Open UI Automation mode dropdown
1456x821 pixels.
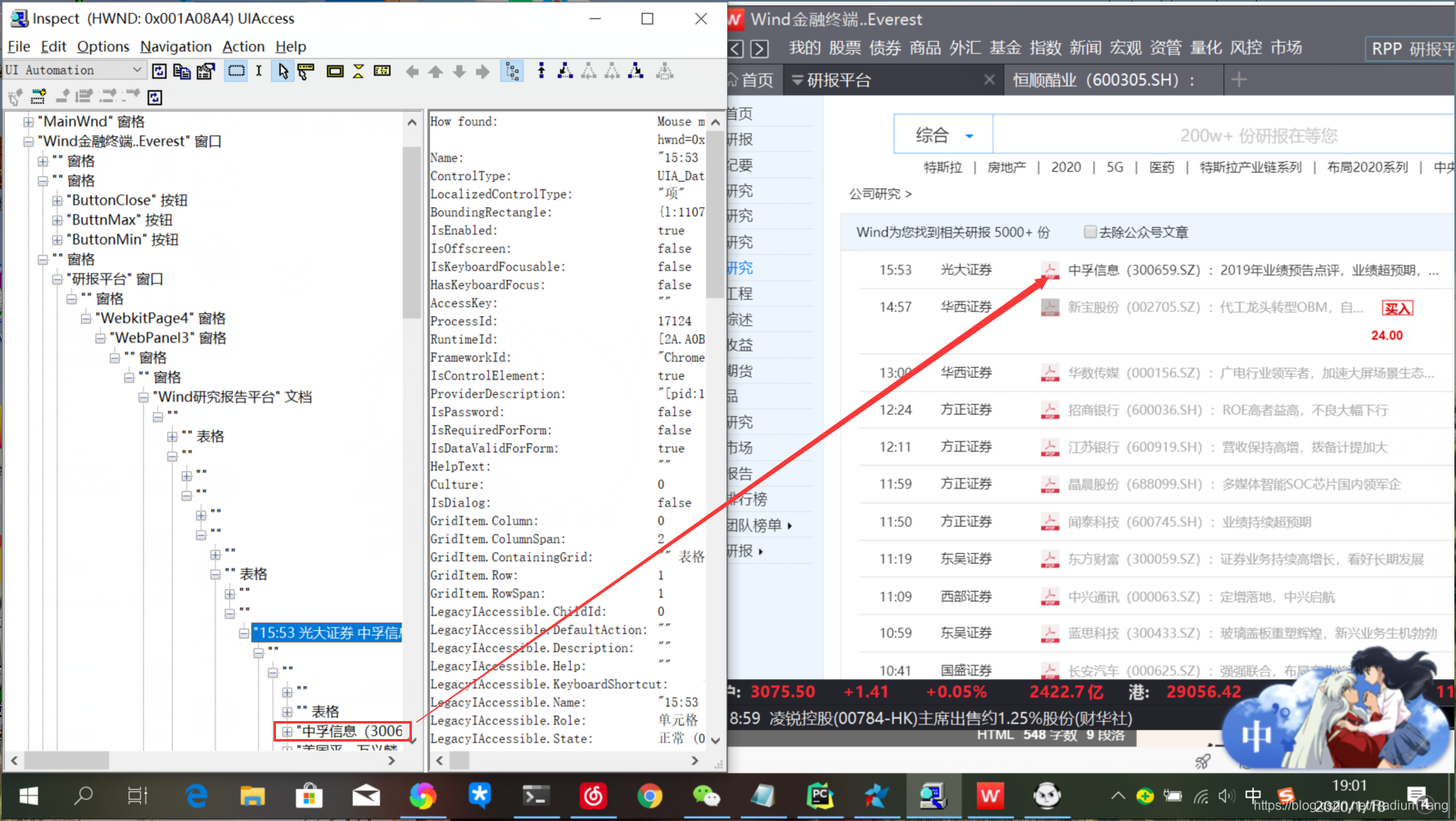(75, 70)
